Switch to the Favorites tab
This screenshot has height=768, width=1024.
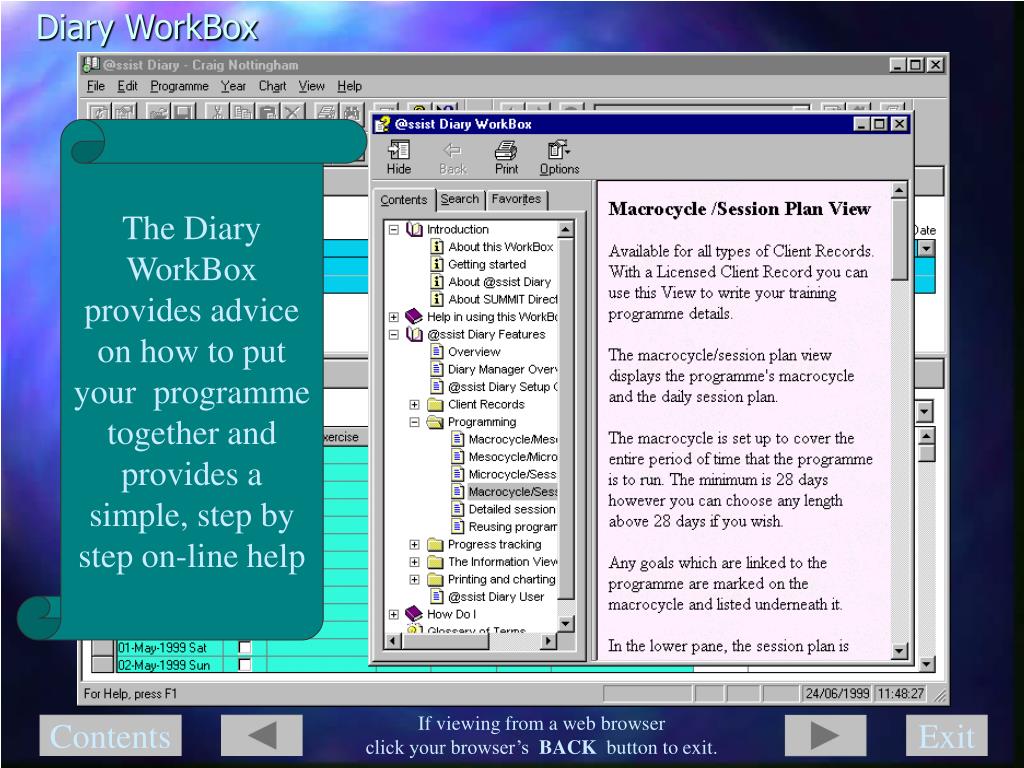[516, 199]
